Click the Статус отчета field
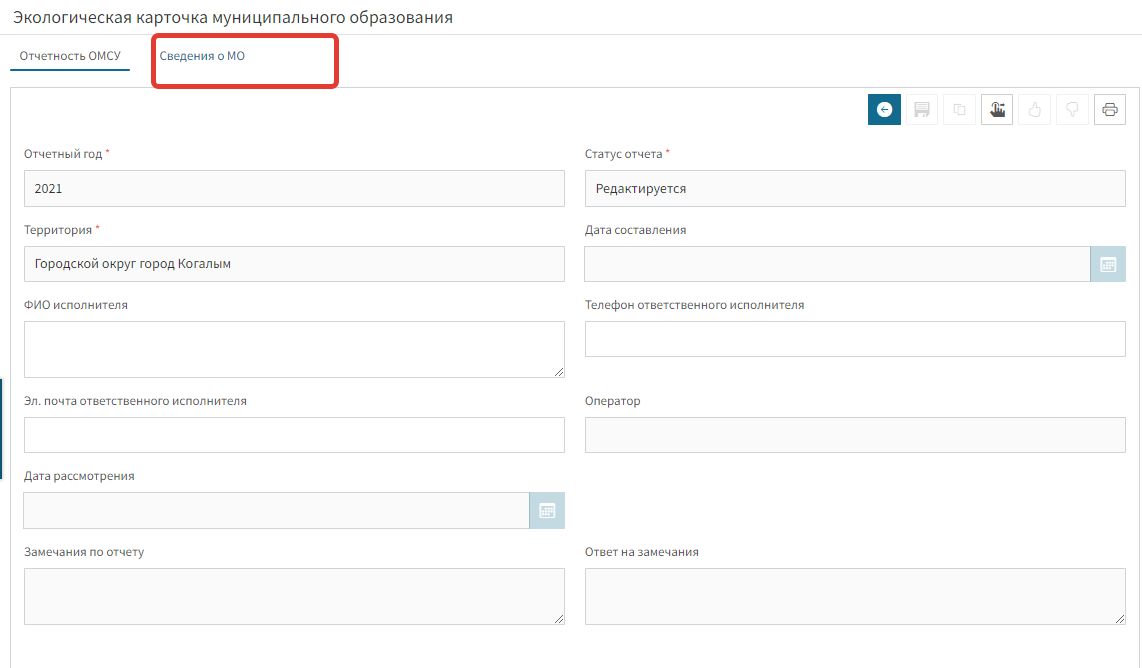This screenshot has width=1142, height=668. (855, 189)
